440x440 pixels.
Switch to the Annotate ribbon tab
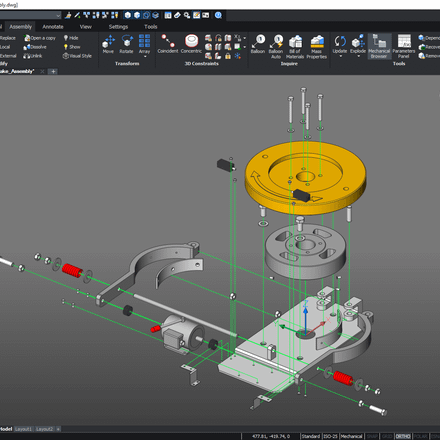pyautogui.click(x=53, y=27)
